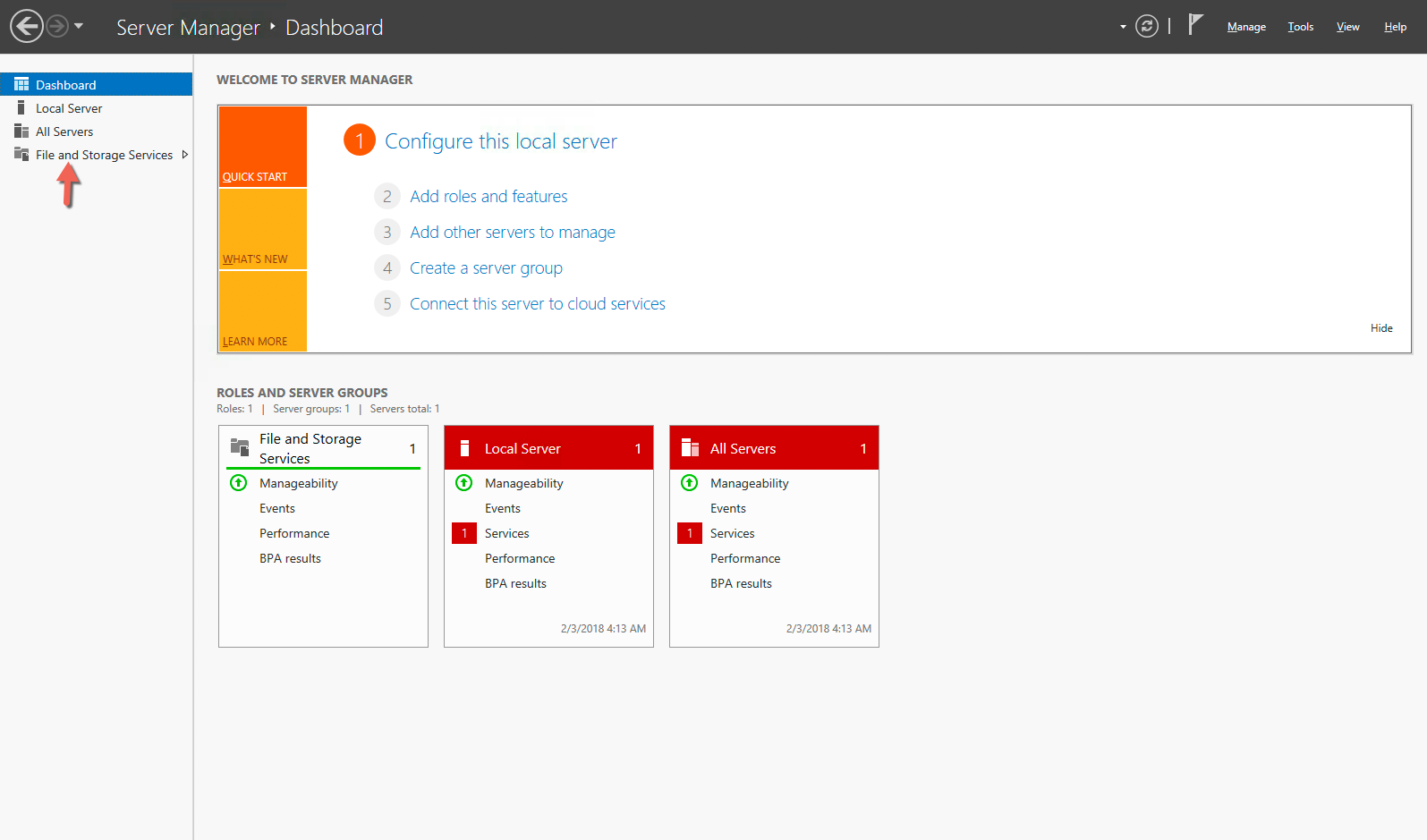
Task: Click Connect this server to cloud services
Action: 538,303
